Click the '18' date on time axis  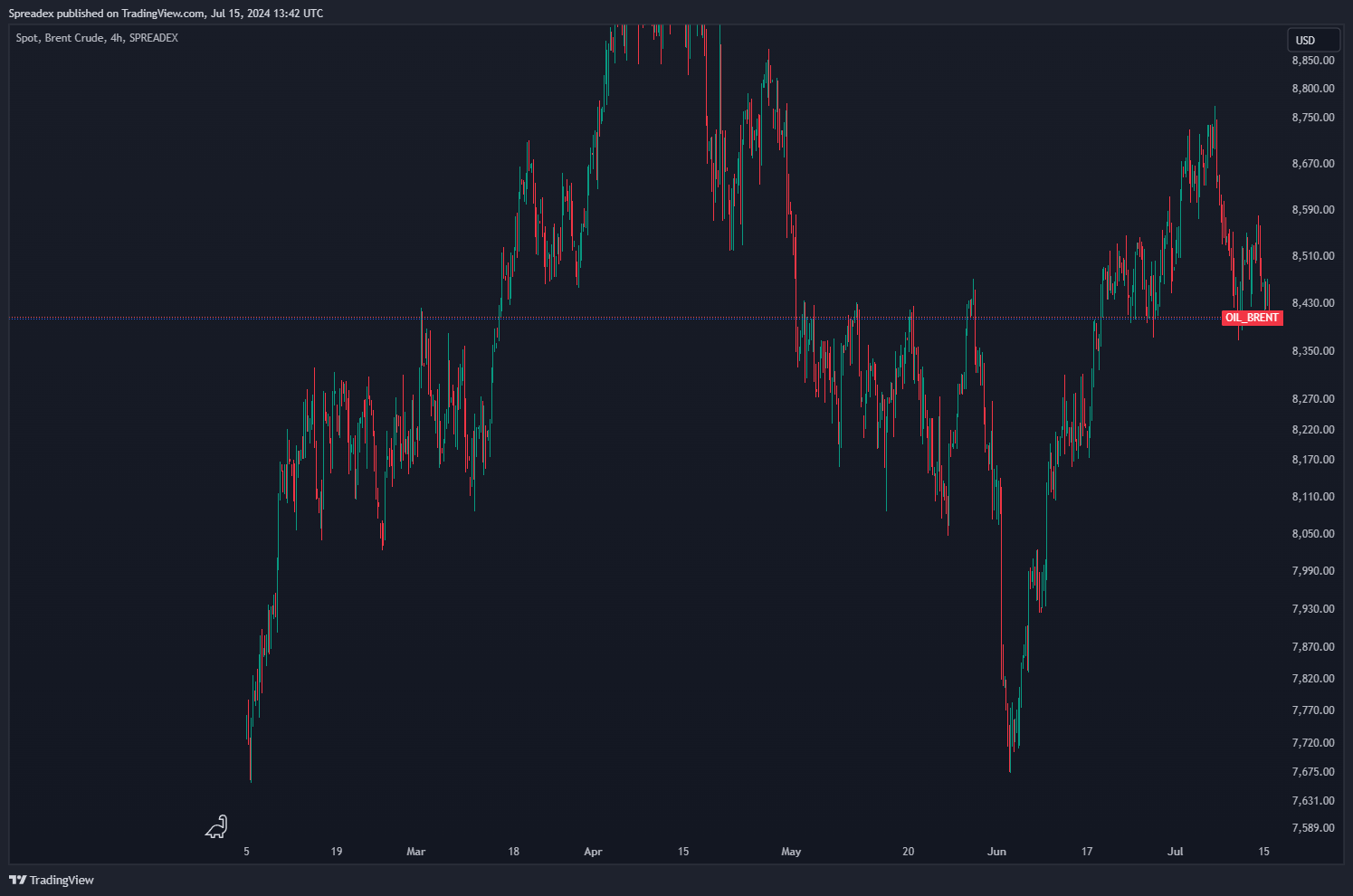(514, 852)
